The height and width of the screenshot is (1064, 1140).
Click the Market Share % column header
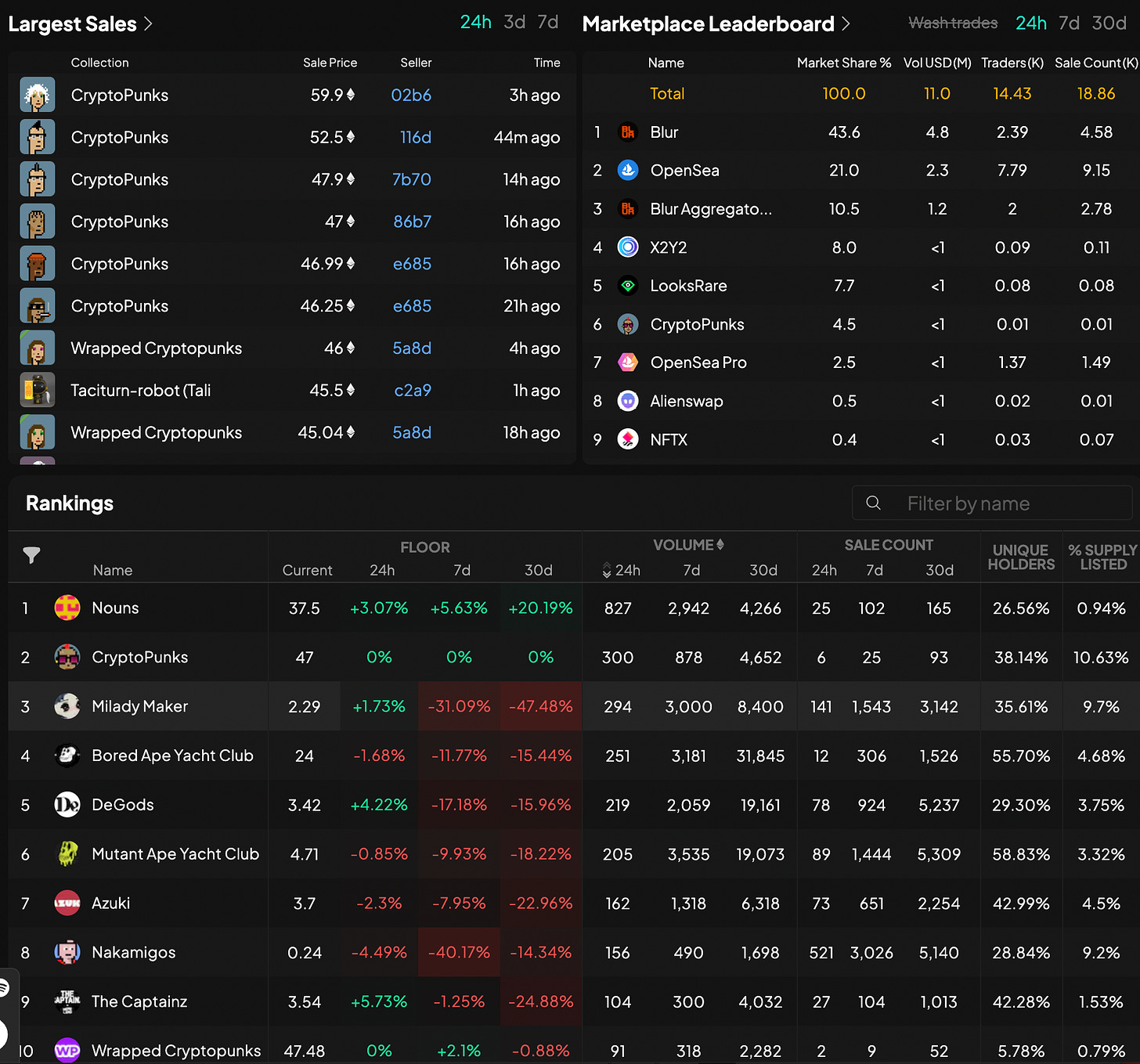pos(844,63)
